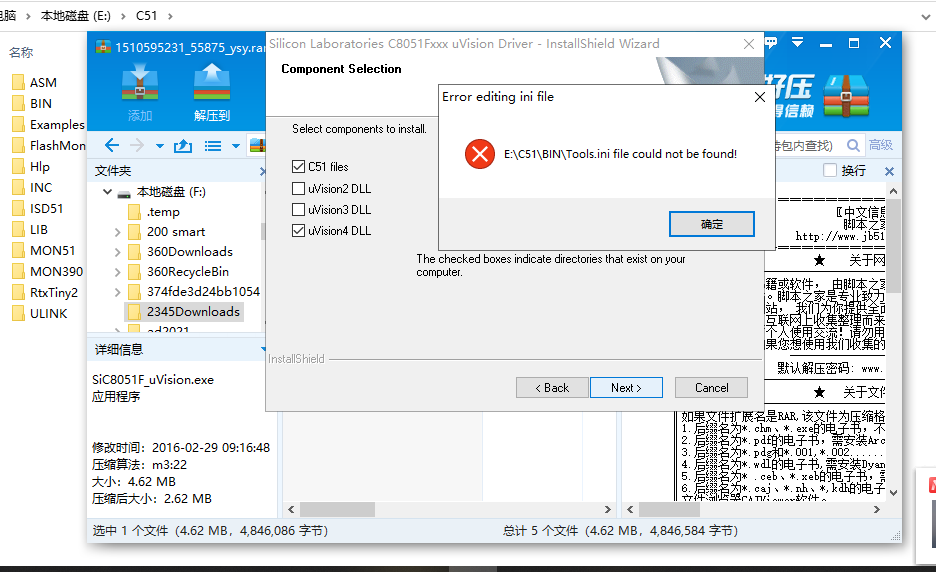Open 高级 advanced search link
Screen dimensions: 936x572
tap(880, 145)
